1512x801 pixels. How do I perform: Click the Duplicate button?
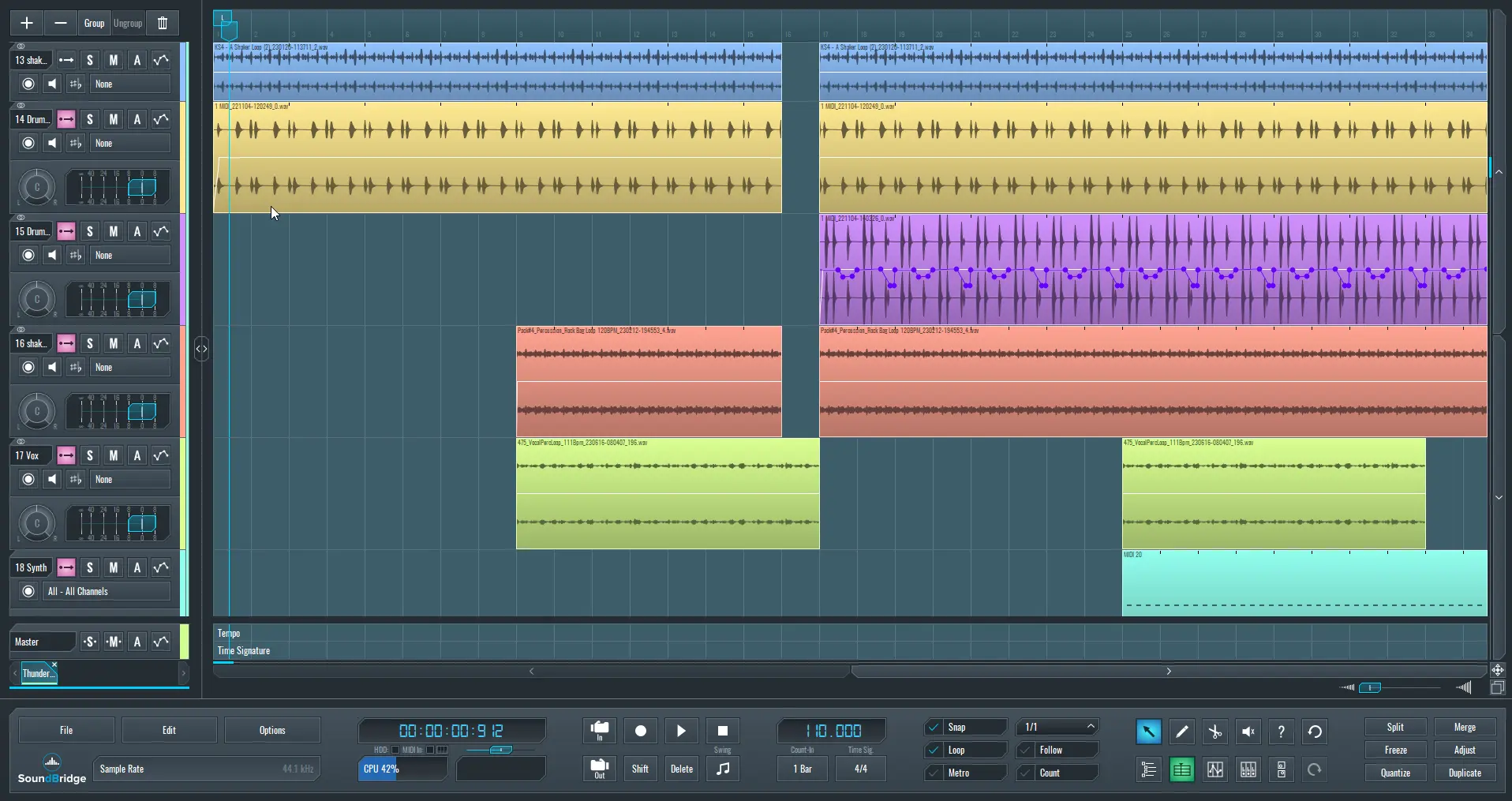(x=1465, y=773)
